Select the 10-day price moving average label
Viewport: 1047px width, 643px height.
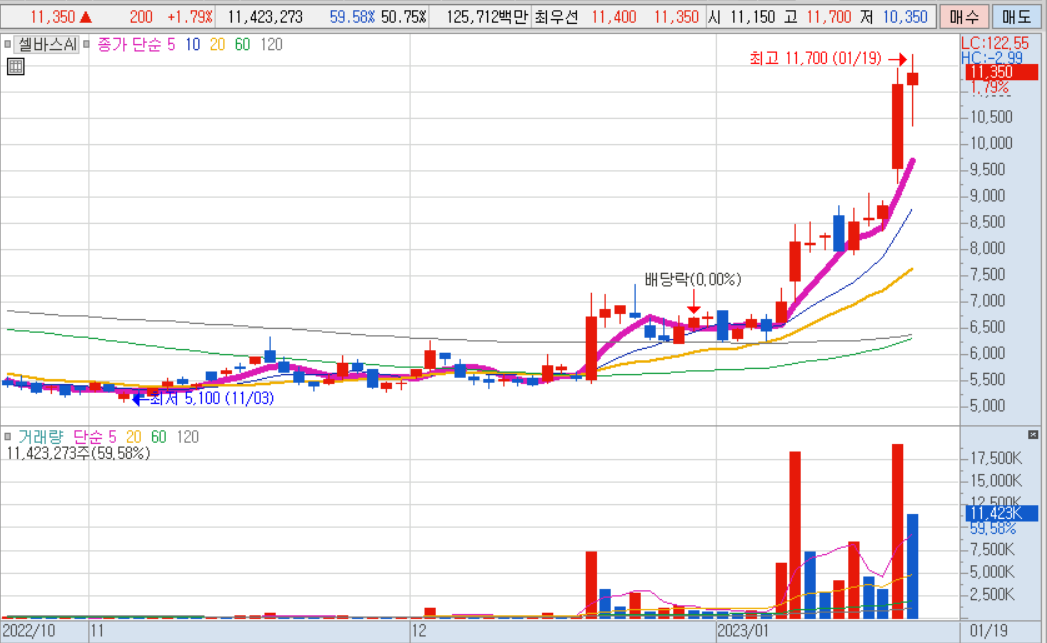click(x=193, y=45)
